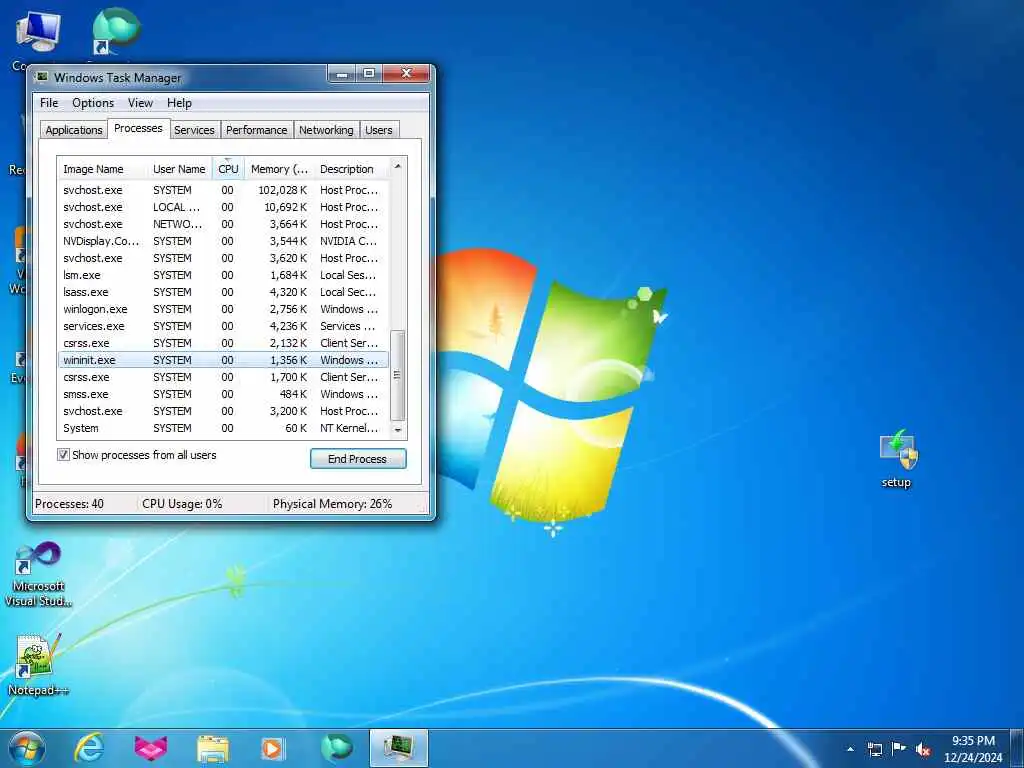1024x768 pixels.
Task: Switch to the Services tab
Action: [x=194, y=130]
